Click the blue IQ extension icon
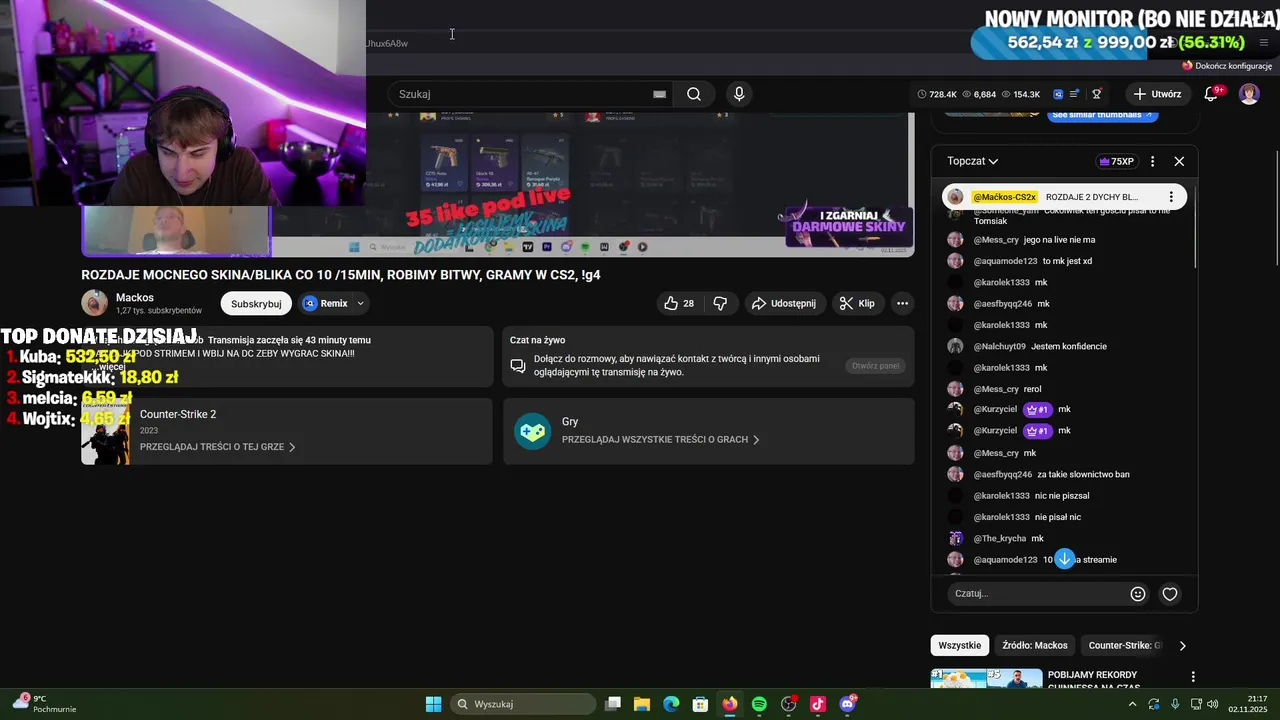The width and height of the screenshot is (1280, 720). coord(1058,94)
